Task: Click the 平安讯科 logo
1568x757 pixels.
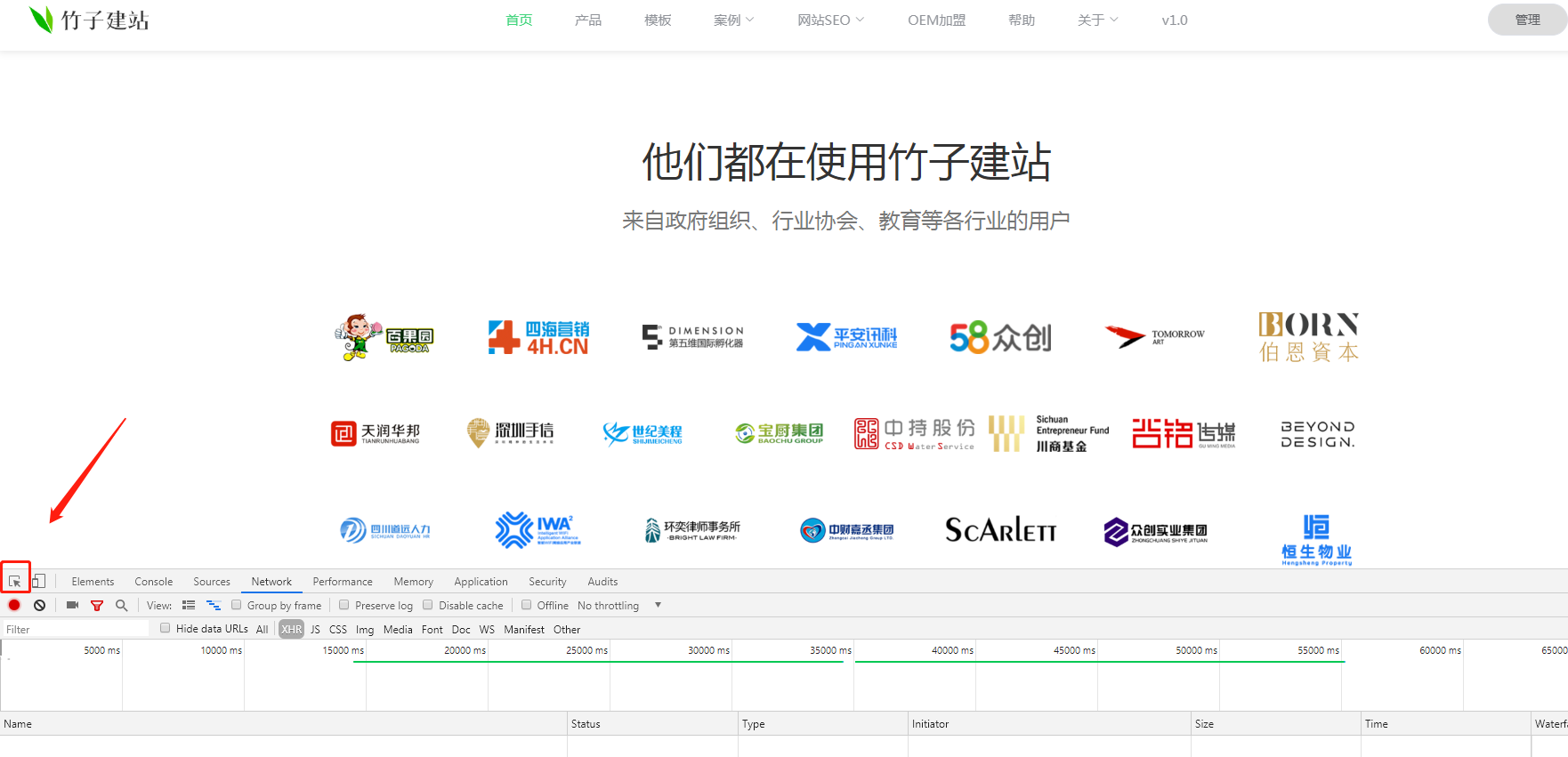Action: pos(846,337)
